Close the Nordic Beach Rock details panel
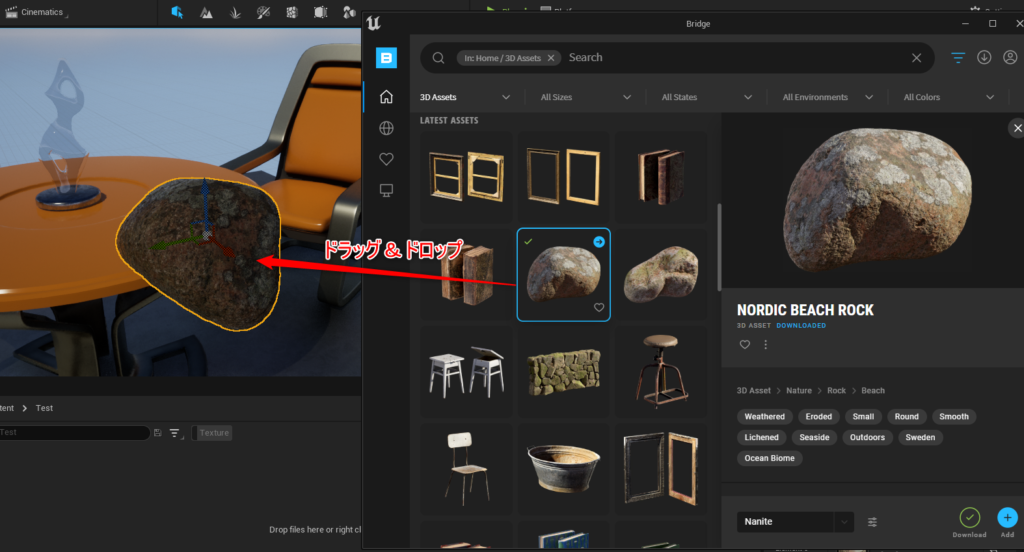 pos(1017,128)
